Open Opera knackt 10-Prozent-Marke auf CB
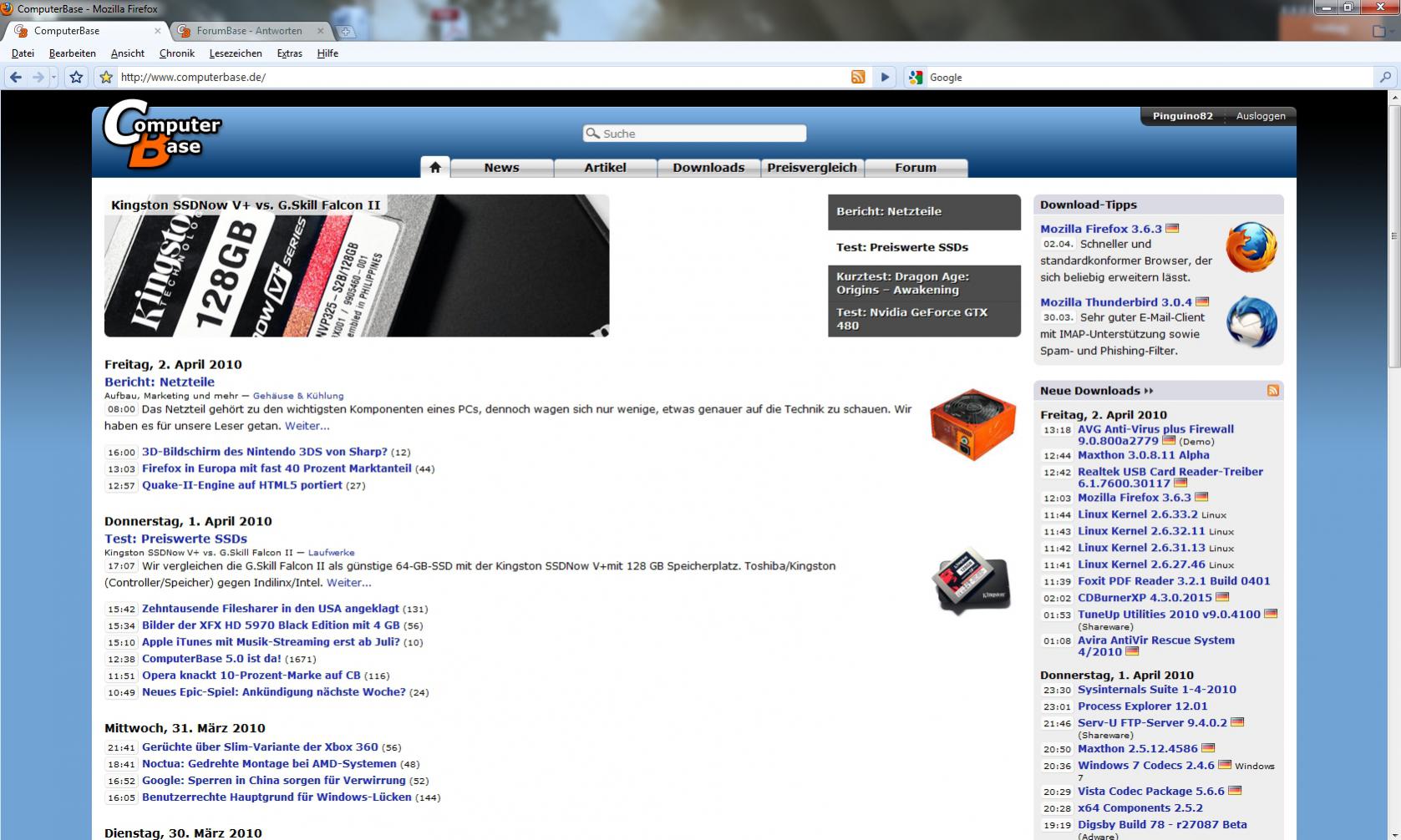Image resolution: width=1401 pixels, height=840 pixels. (251, 676)
